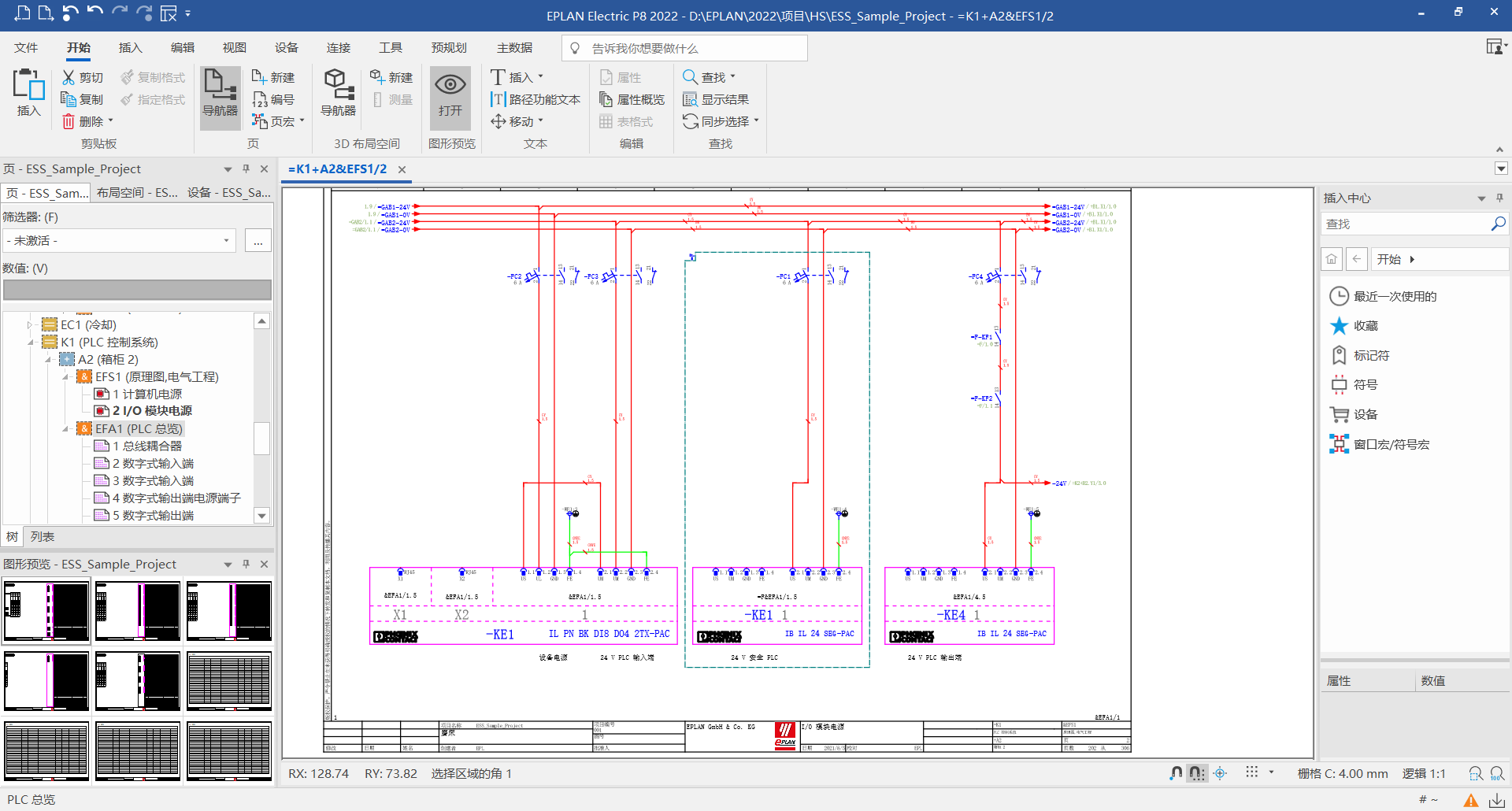Switch to 布局空间 navigator tab
Screen dimensions: 1512x811
tap(137, 192)
